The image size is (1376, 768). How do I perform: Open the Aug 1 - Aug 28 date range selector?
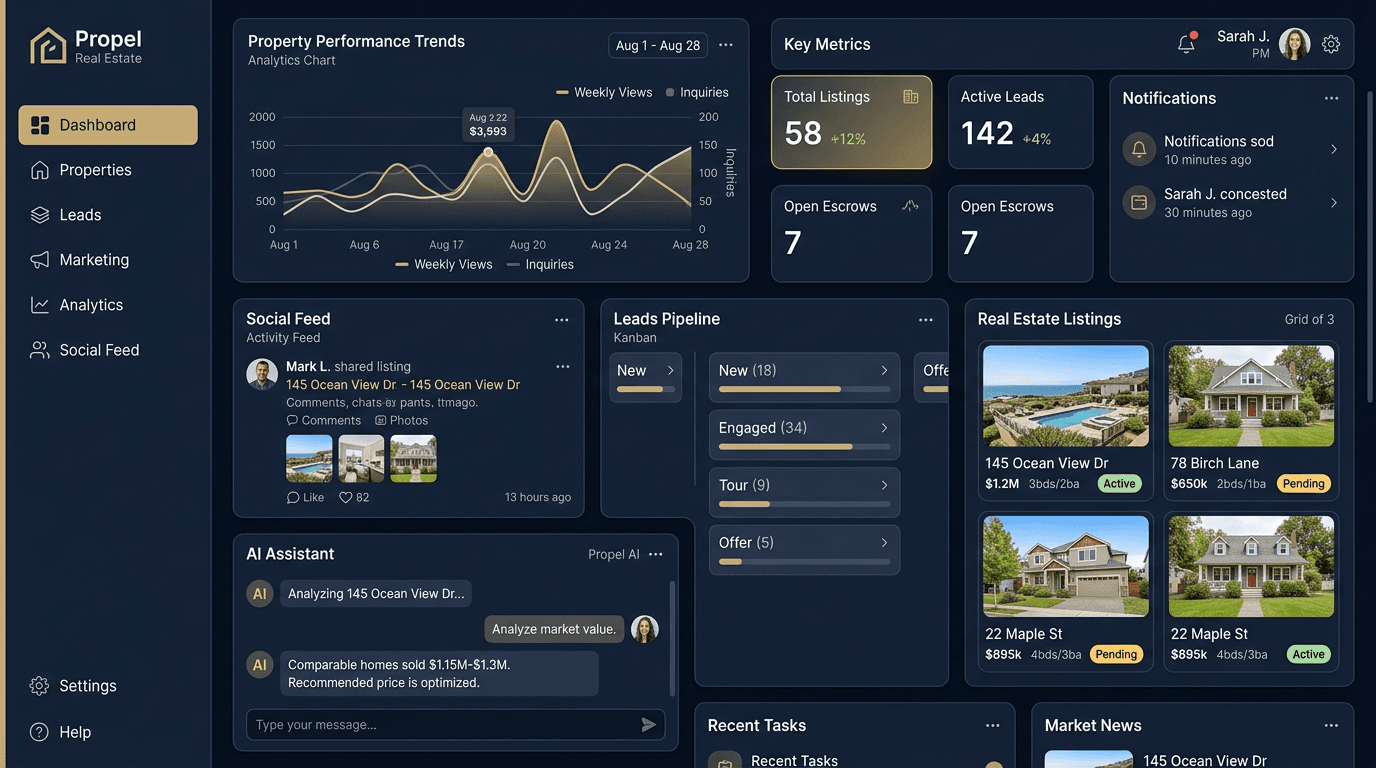[658, 45]
